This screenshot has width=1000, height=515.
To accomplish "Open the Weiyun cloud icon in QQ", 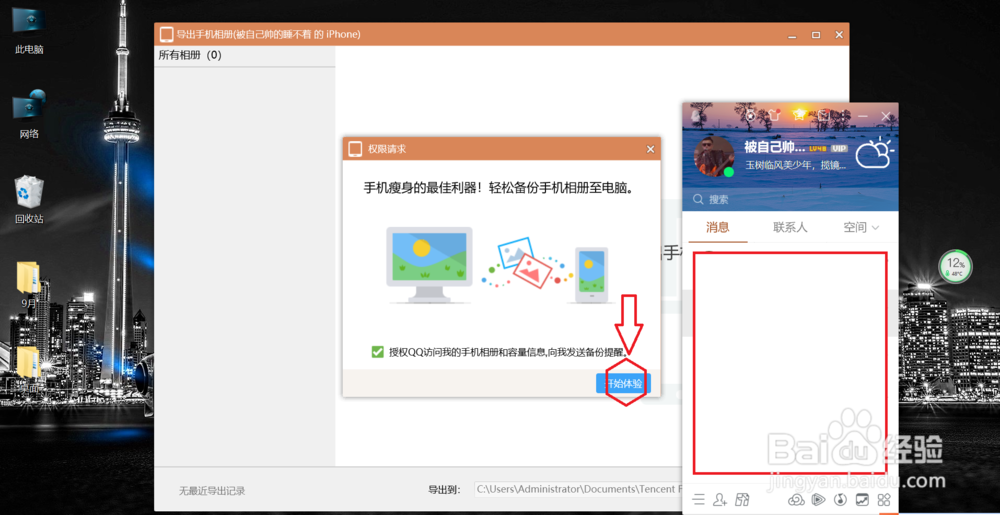I will pyautogui.click(x=796, y=499).
